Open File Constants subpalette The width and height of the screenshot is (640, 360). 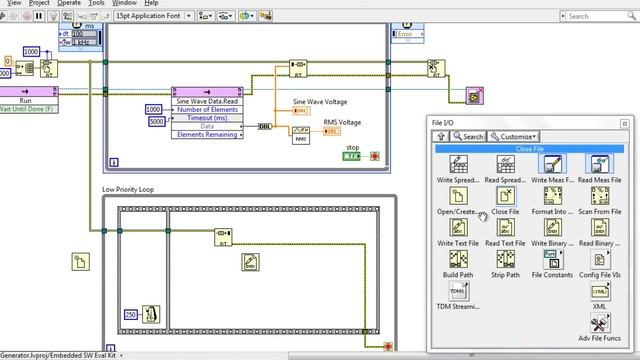[552, 259]
